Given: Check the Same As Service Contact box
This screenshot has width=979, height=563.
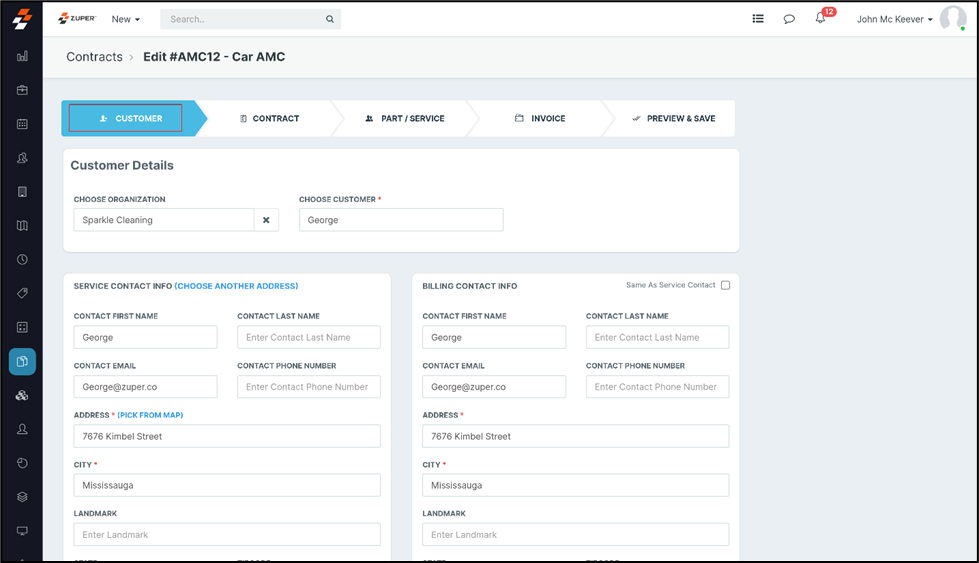Looking at the screenshot, I should (x=725, y=285).
